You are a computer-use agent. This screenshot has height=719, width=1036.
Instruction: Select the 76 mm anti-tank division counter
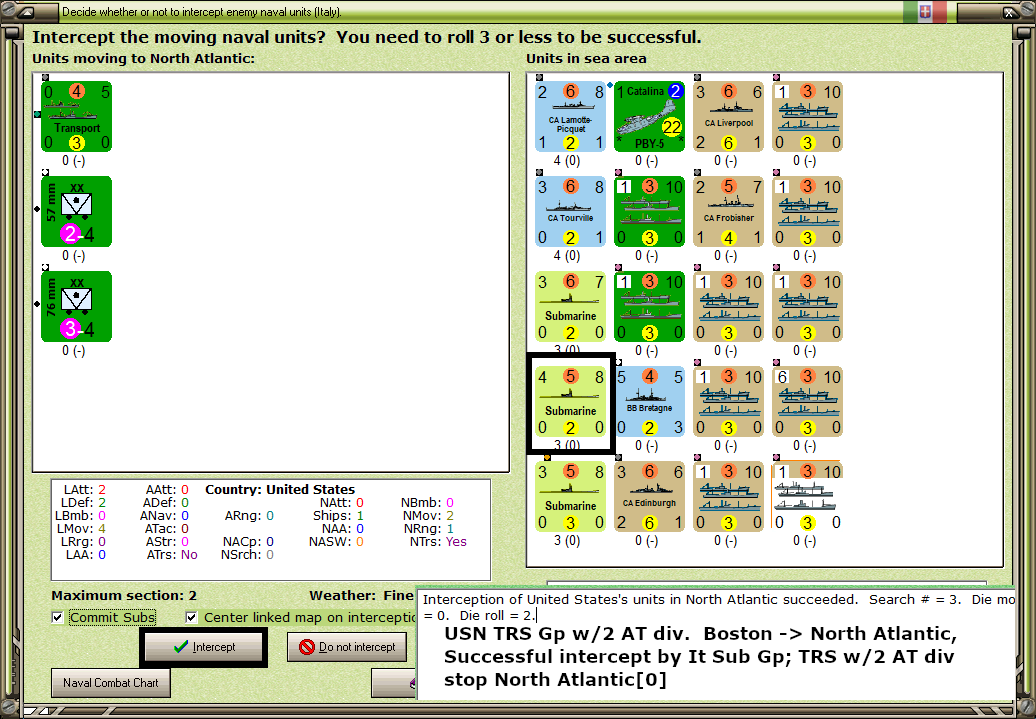77,307
